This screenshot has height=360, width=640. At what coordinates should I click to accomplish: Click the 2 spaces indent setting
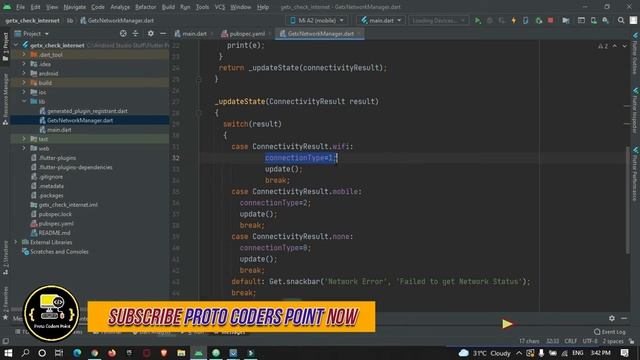613,341
